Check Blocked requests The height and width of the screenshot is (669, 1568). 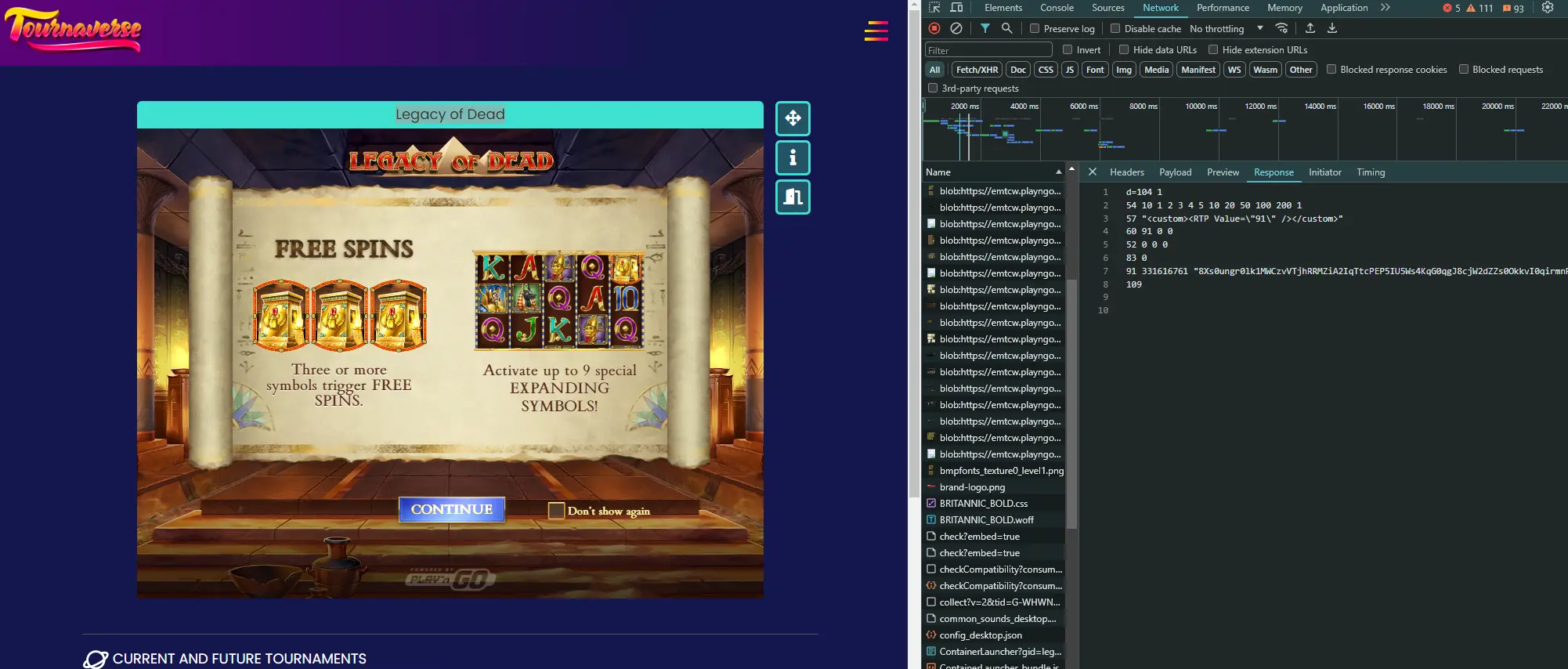click(1463, 69)
